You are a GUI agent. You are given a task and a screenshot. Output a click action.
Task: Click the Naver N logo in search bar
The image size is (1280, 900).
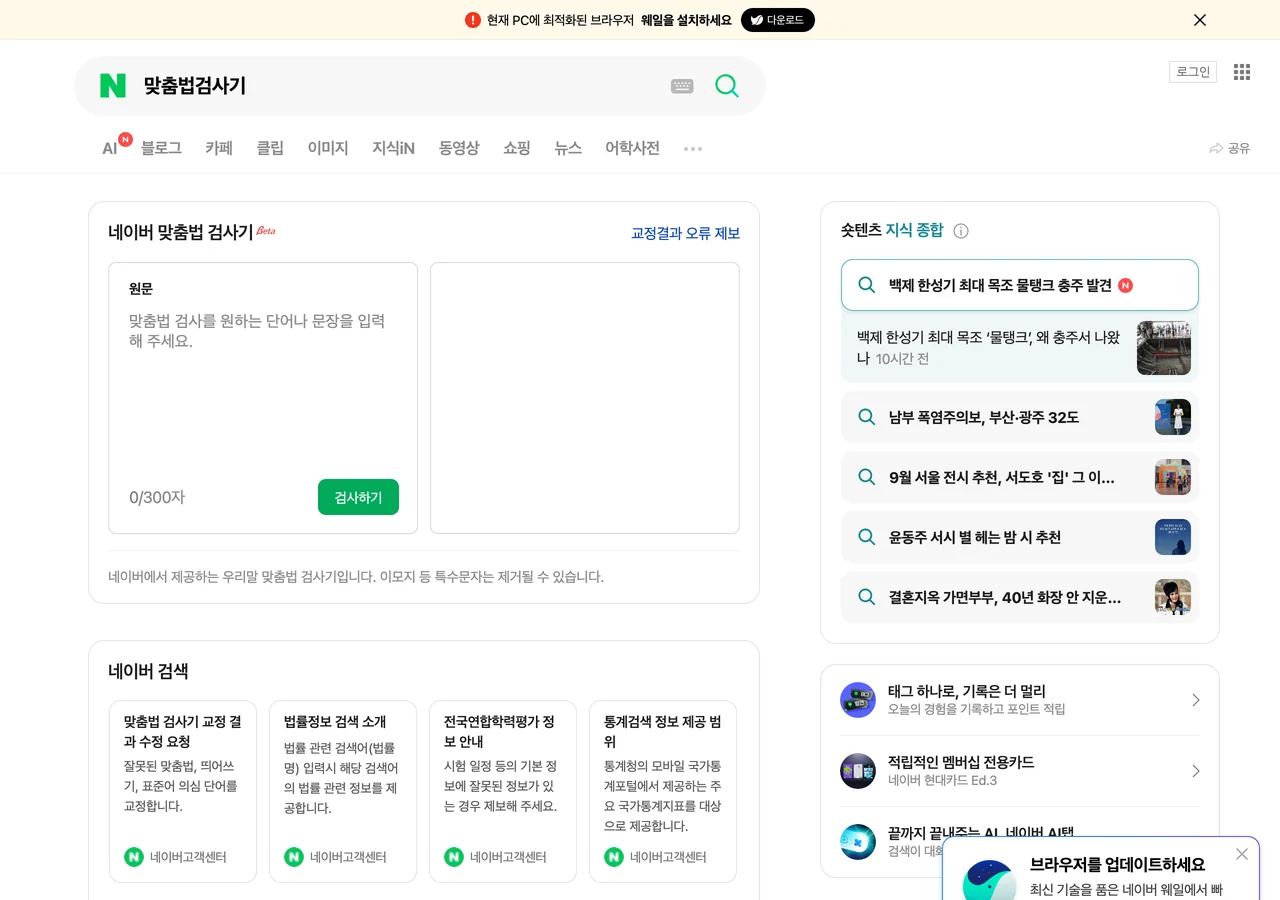113,86
